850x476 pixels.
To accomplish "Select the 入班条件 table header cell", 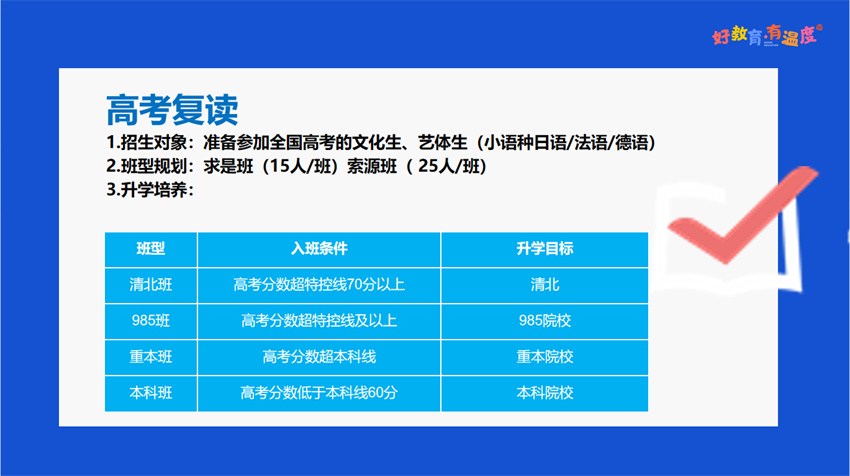I will click(319, 249).
